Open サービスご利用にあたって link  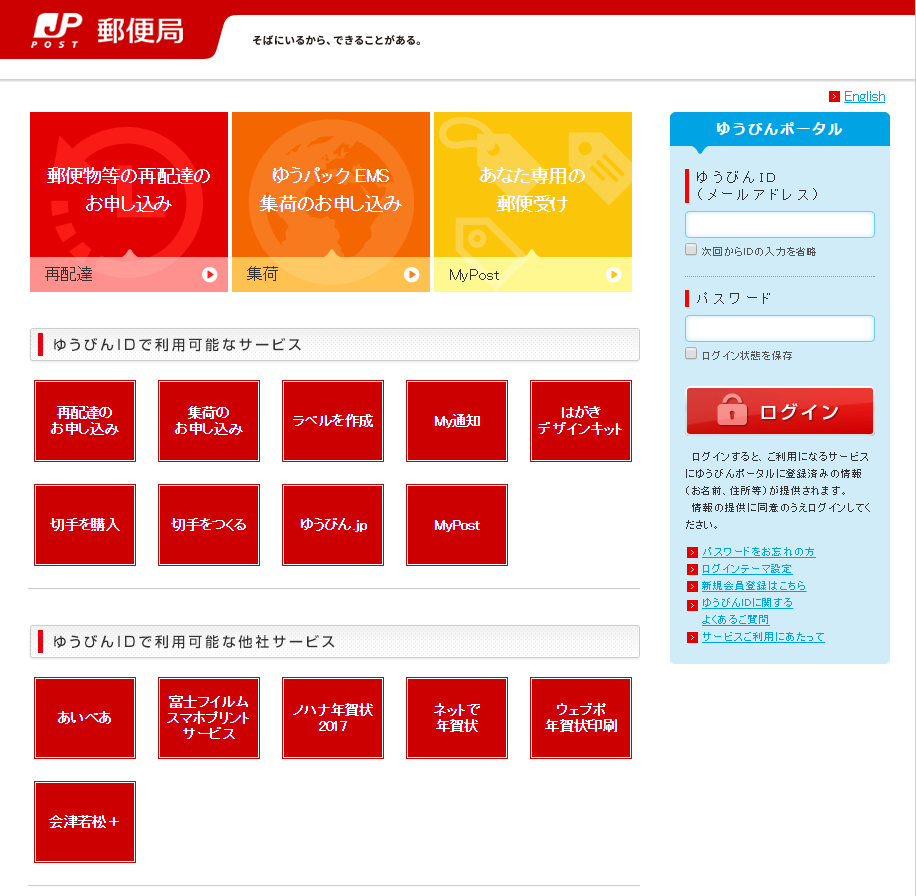(x=763, y=637)
